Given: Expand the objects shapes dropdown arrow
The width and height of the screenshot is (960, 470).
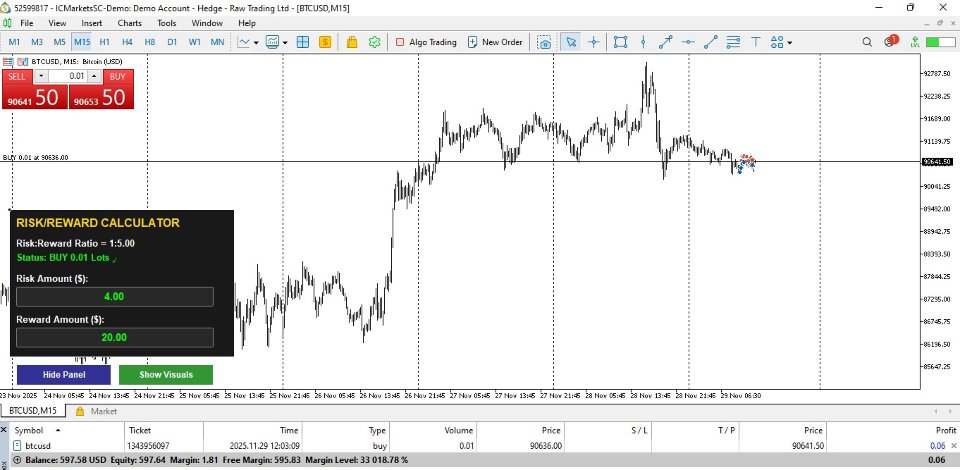Looking at the screenshot, I should tap(790, 43).
